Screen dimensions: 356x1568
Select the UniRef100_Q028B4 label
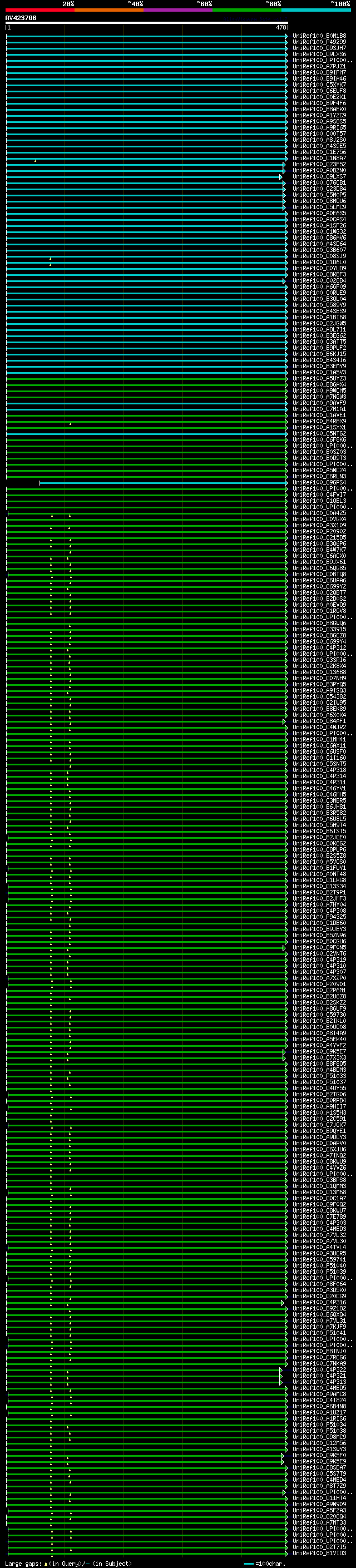[x=319, y=280]
